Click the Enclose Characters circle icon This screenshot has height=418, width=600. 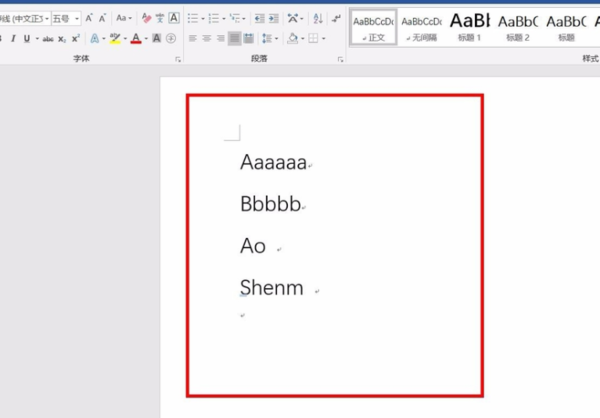[171, 38]
